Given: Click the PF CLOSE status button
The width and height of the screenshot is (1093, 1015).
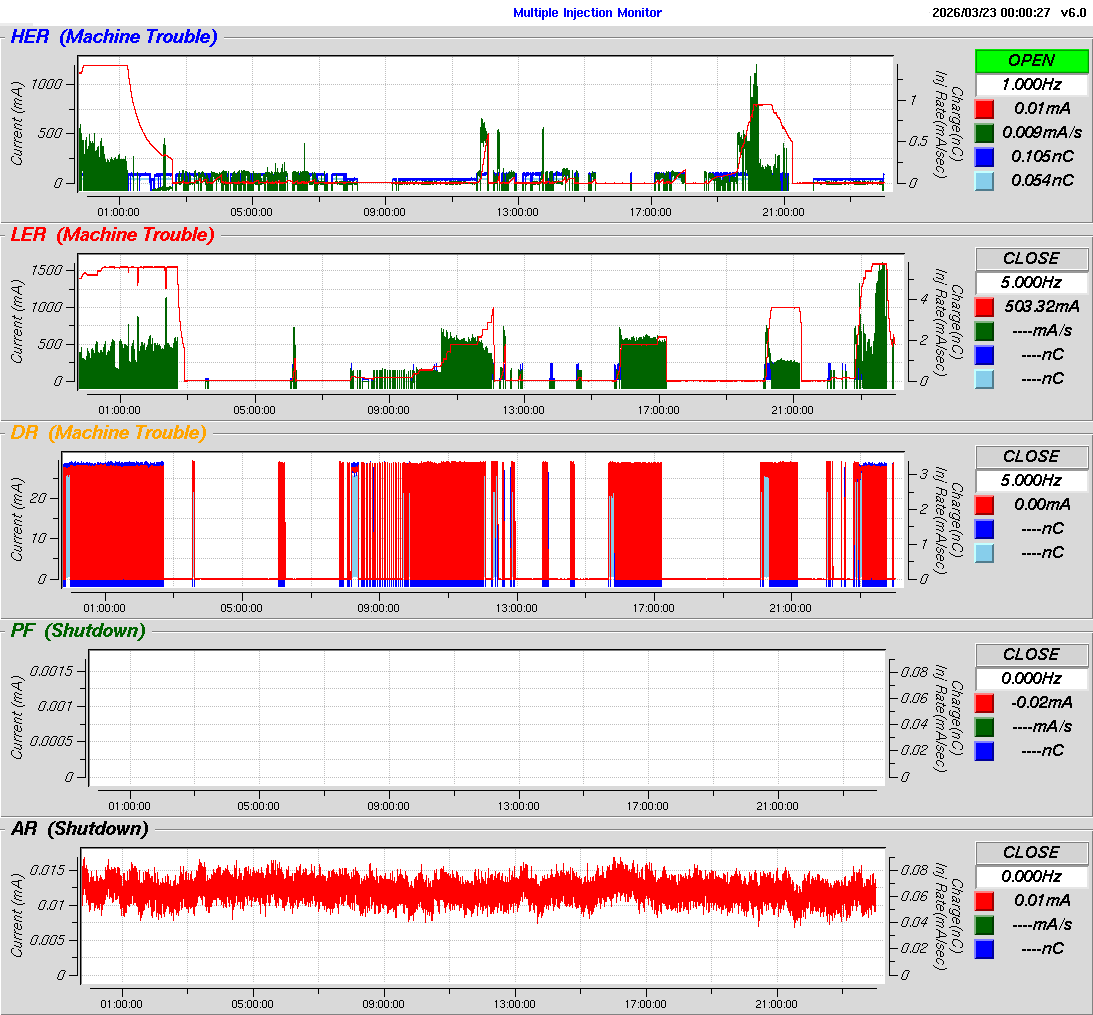Looking at the screenshot, I should [x=1031, y=655].
